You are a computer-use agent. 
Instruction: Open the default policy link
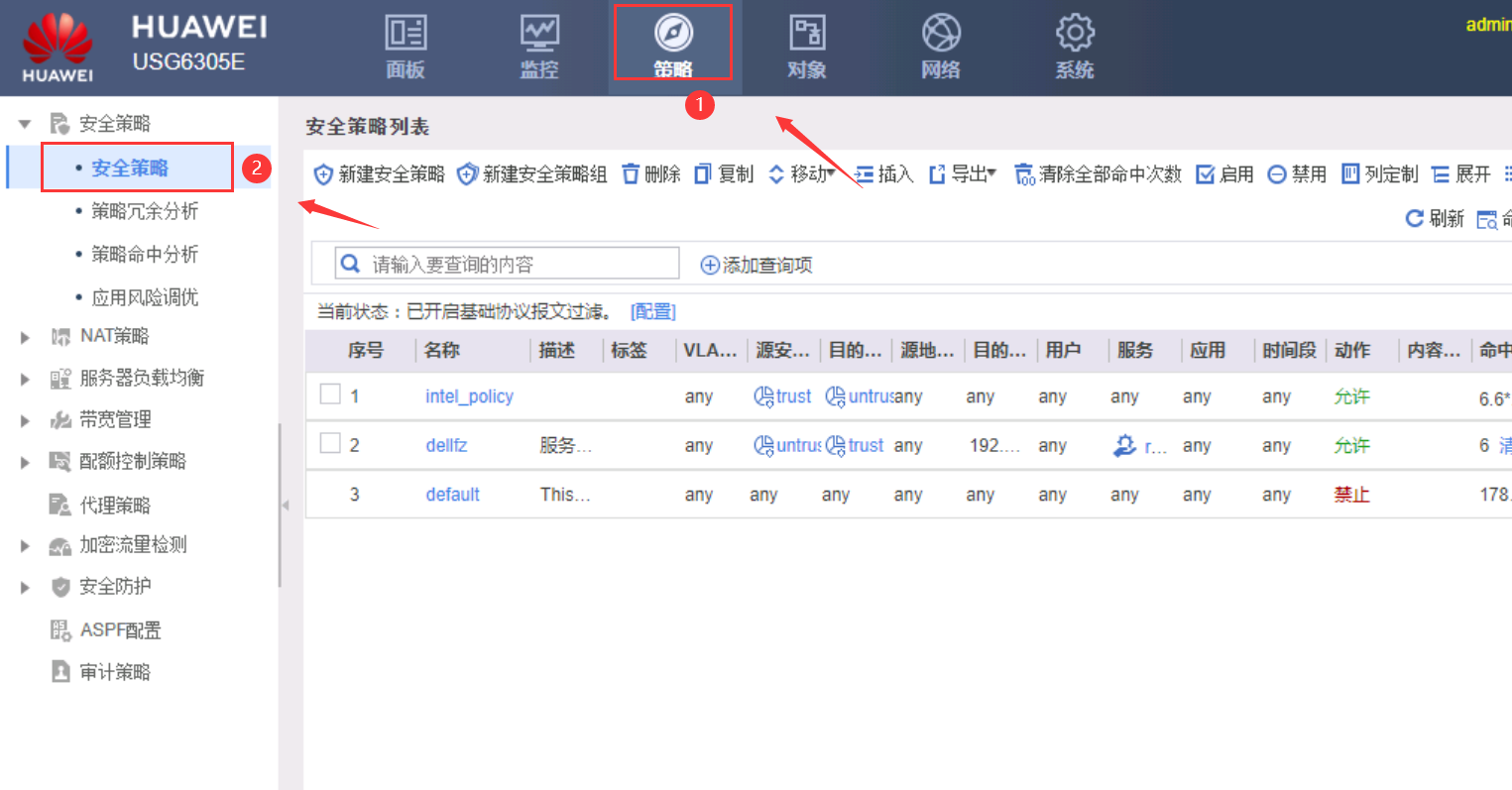[x=452, y=495]
